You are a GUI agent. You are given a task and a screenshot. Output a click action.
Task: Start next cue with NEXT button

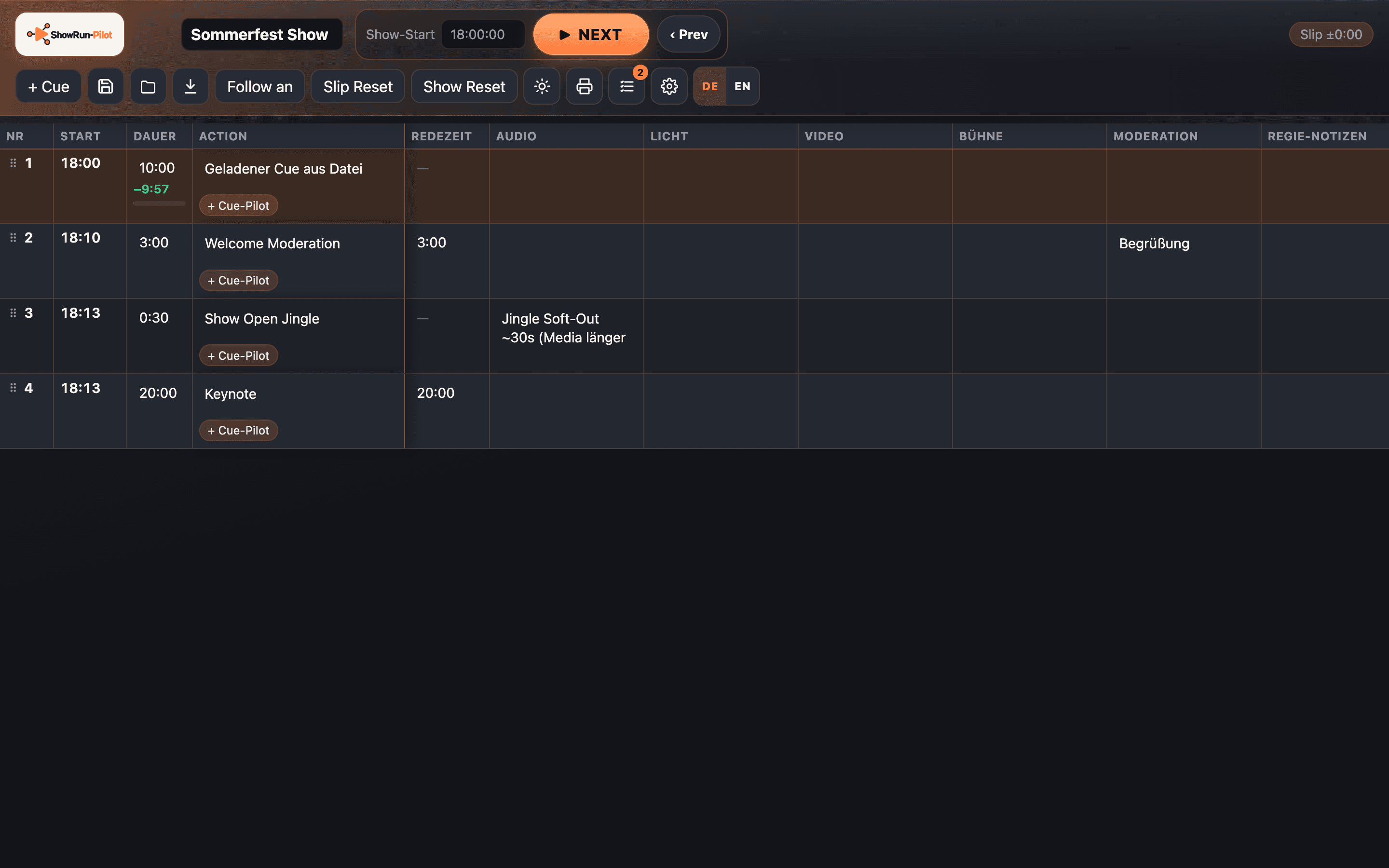(591, 34)
